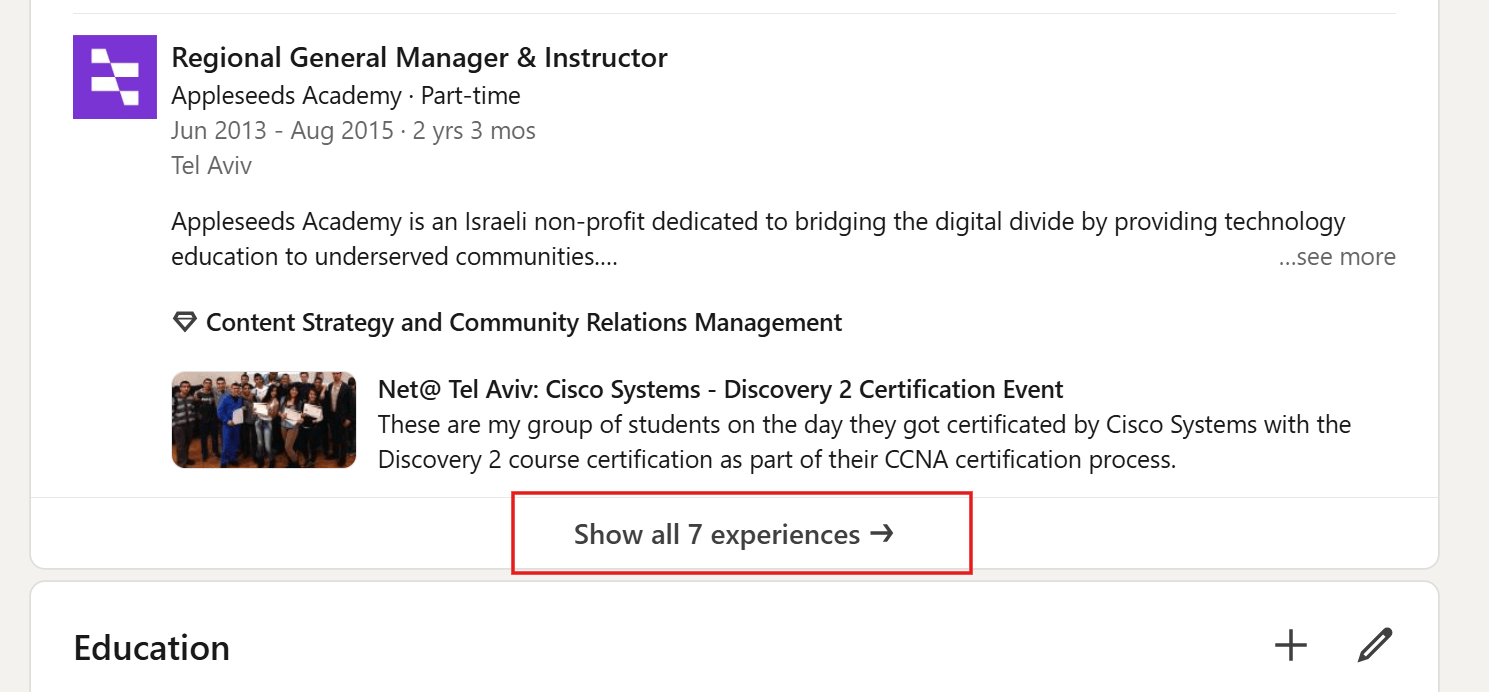Click the Education section heading
The height and width of the screenshot is (692, 1489).
[152, 648]
